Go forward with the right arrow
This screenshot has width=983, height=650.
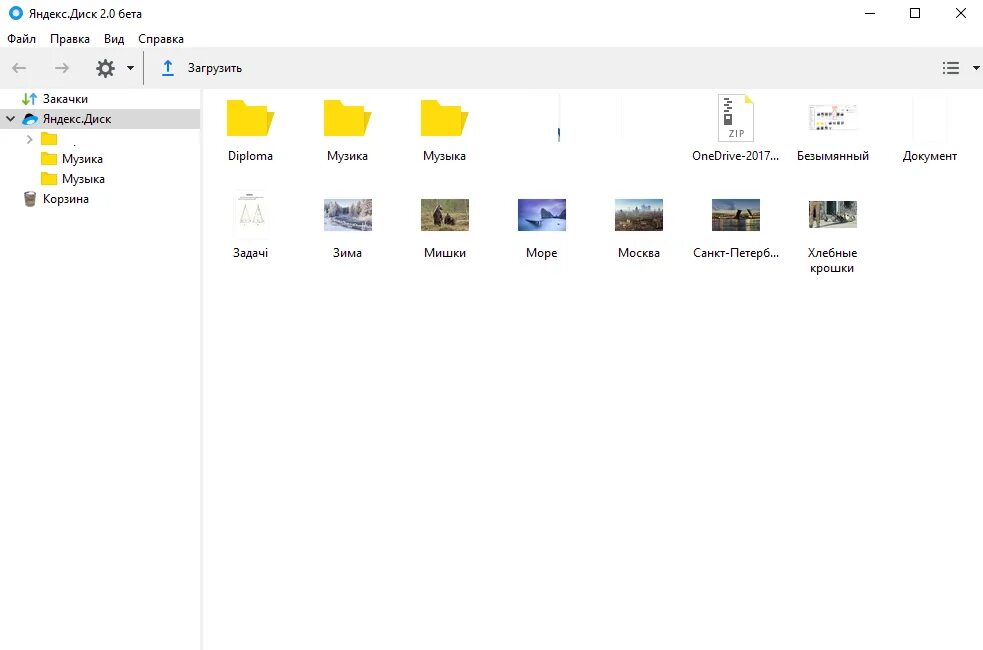61,68
